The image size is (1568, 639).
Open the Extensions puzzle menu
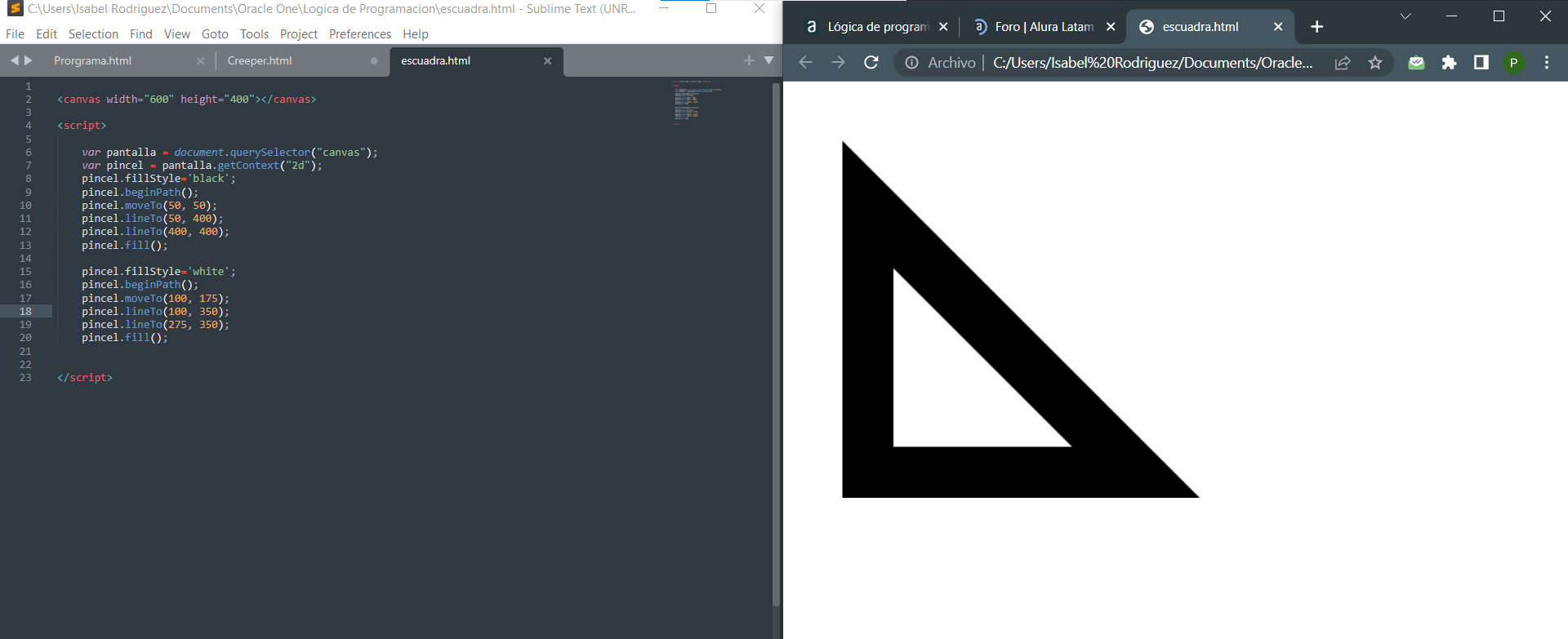[x=1449, y=63]
